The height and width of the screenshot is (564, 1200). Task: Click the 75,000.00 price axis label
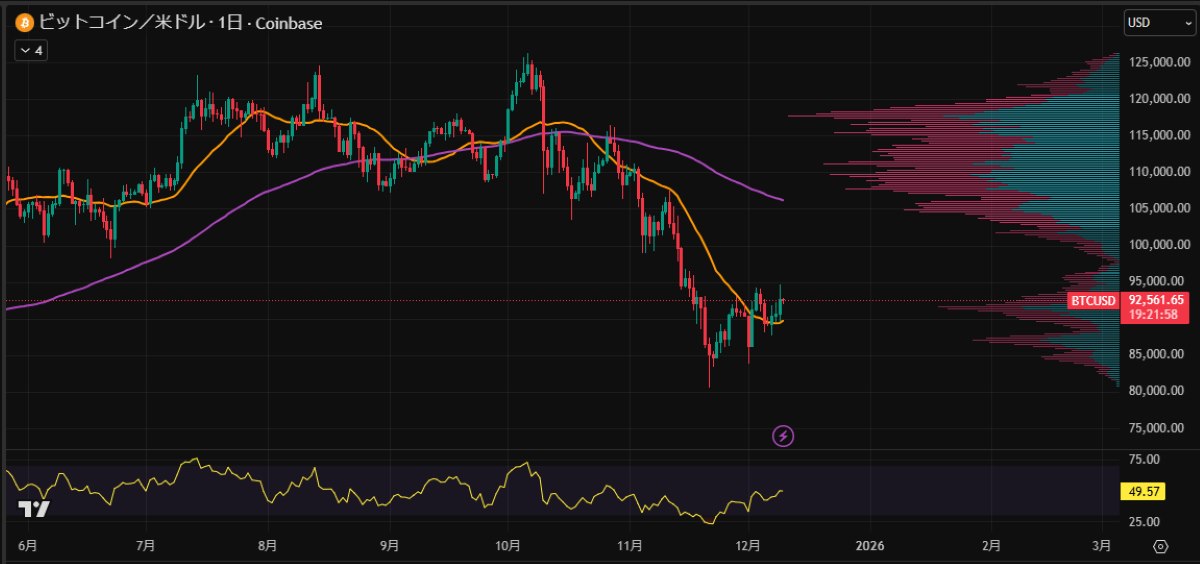click(1157, 427)
